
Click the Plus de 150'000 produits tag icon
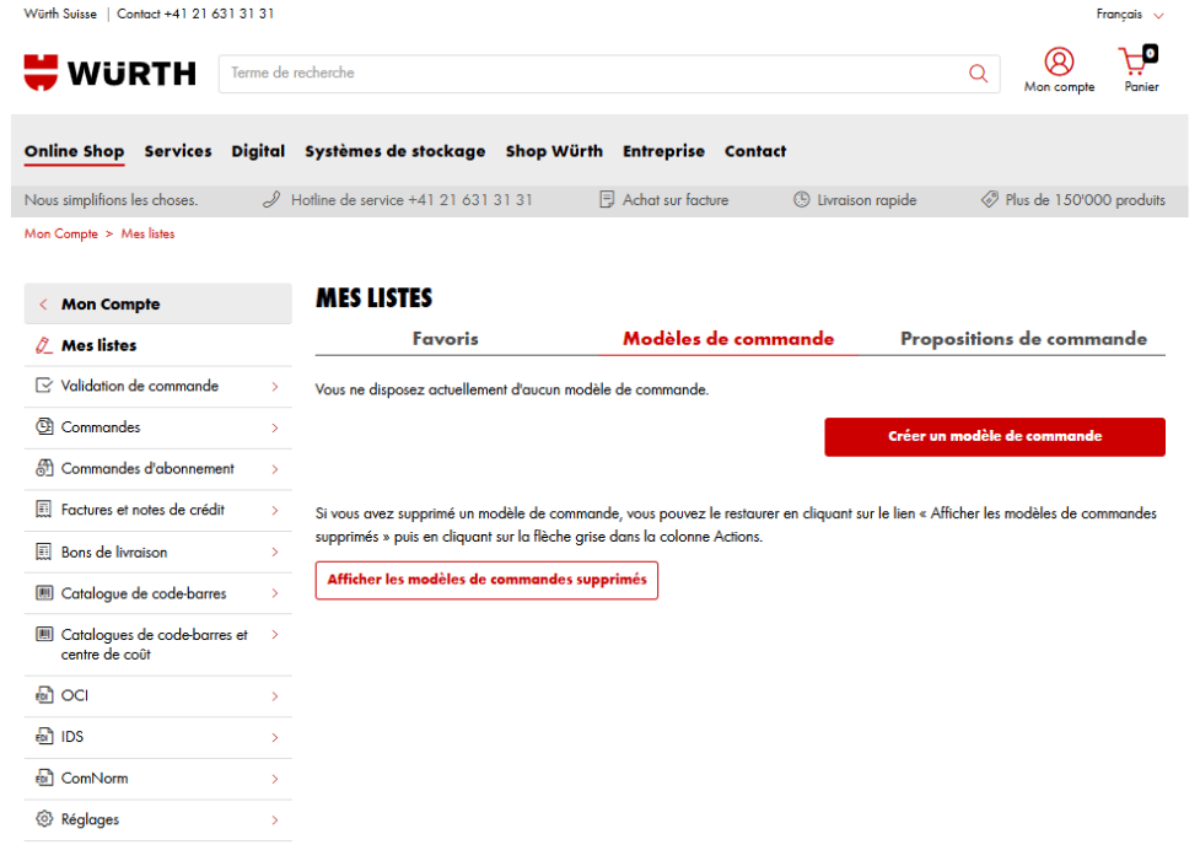pos(990,200)
